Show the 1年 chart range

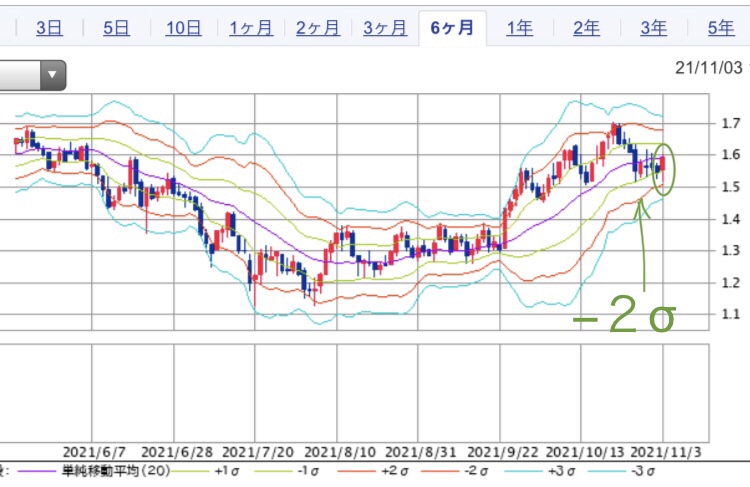[x=519, y=28]
